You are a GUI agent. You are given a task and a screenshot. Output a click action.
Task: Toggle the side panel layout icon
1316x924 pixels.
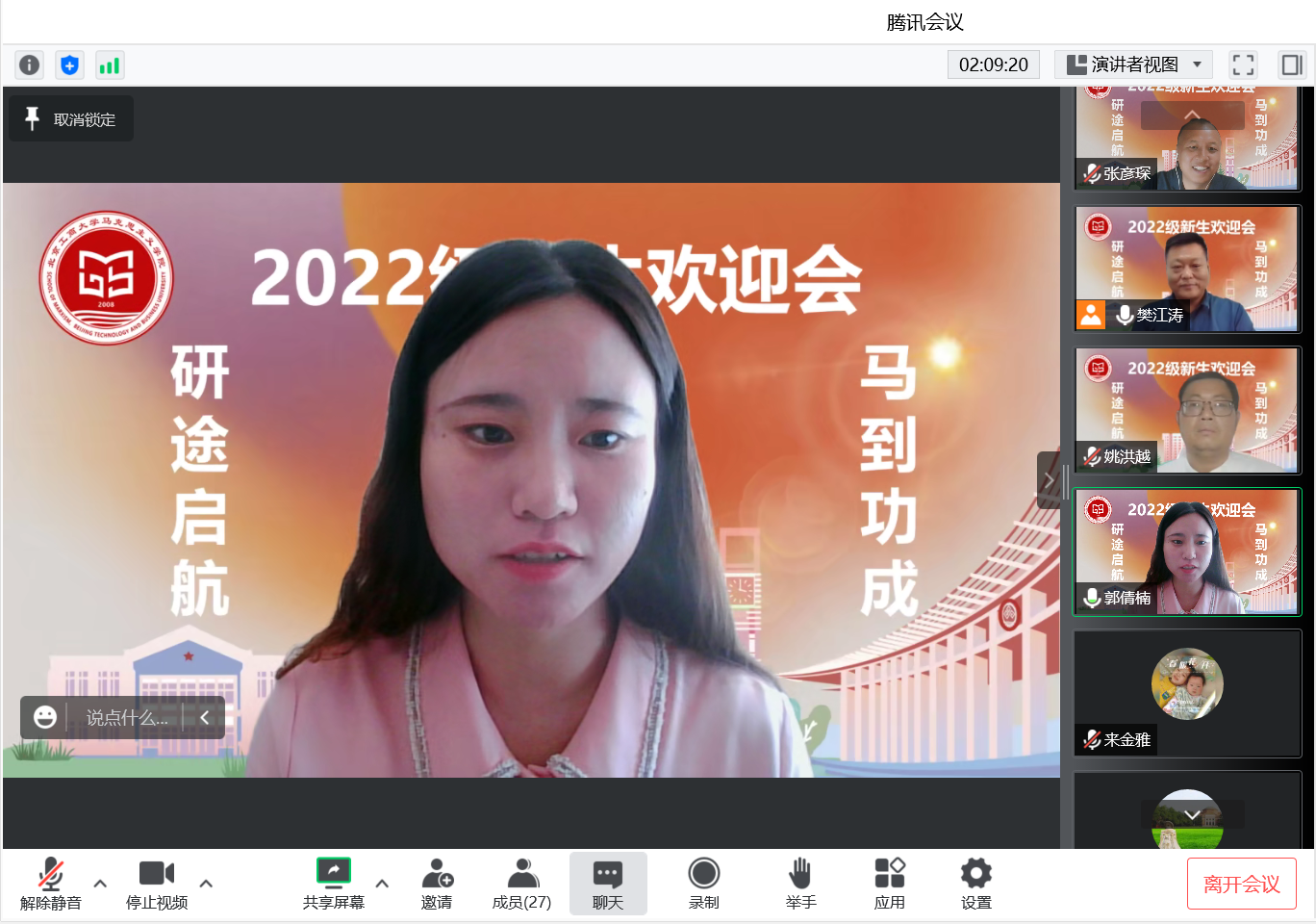point(1292,64)
